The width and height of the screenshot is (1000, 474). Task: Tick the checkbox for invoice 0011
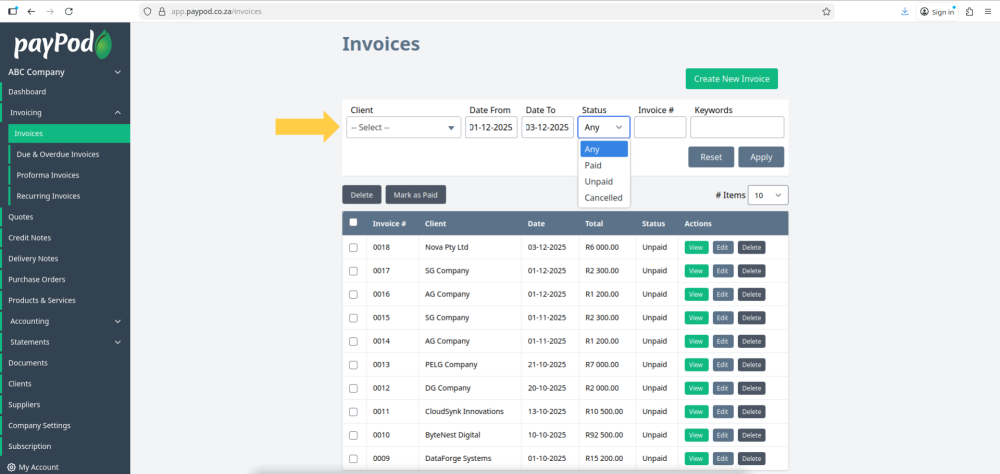(353, 411)
